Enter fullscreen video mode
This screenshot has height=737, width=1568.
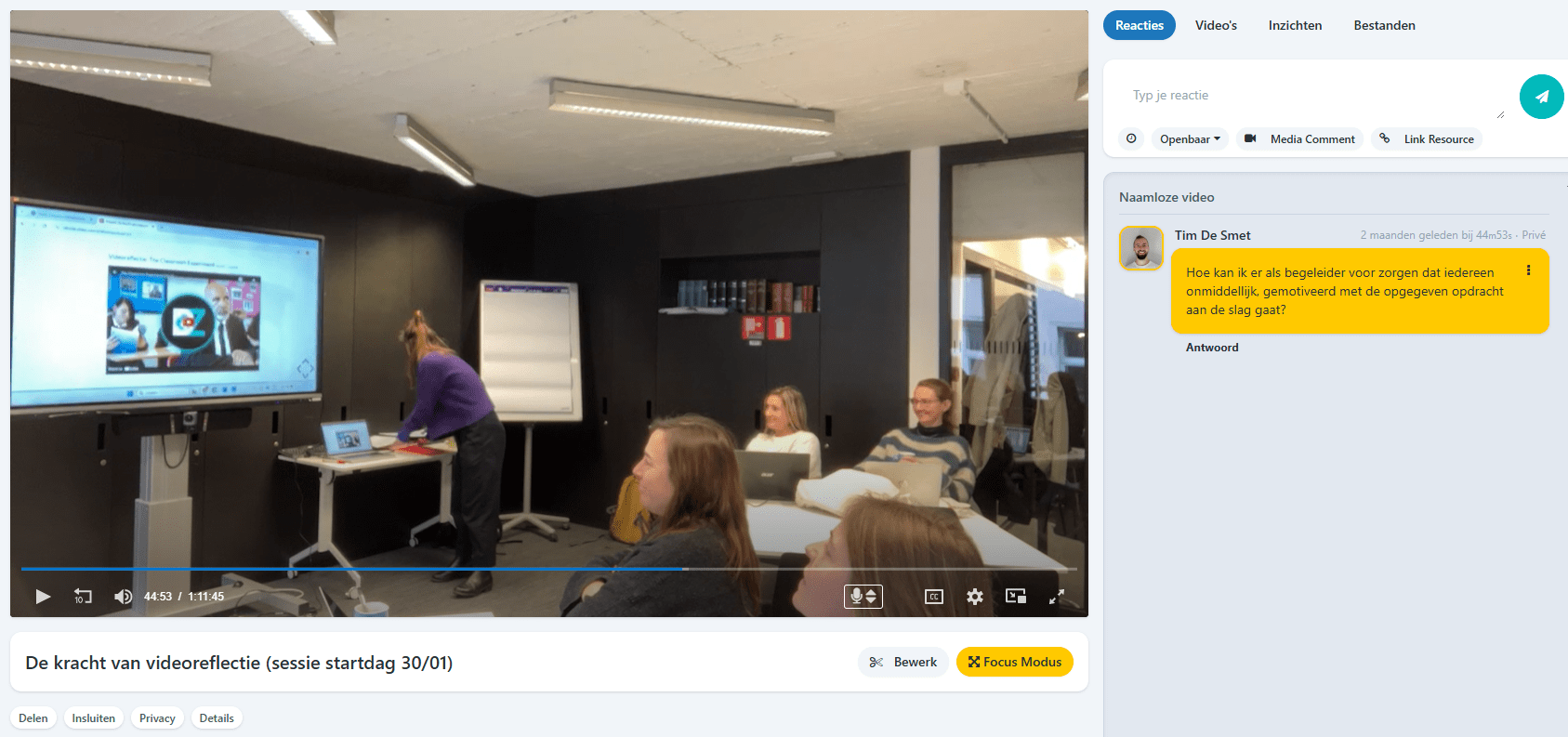point(1057,597)
